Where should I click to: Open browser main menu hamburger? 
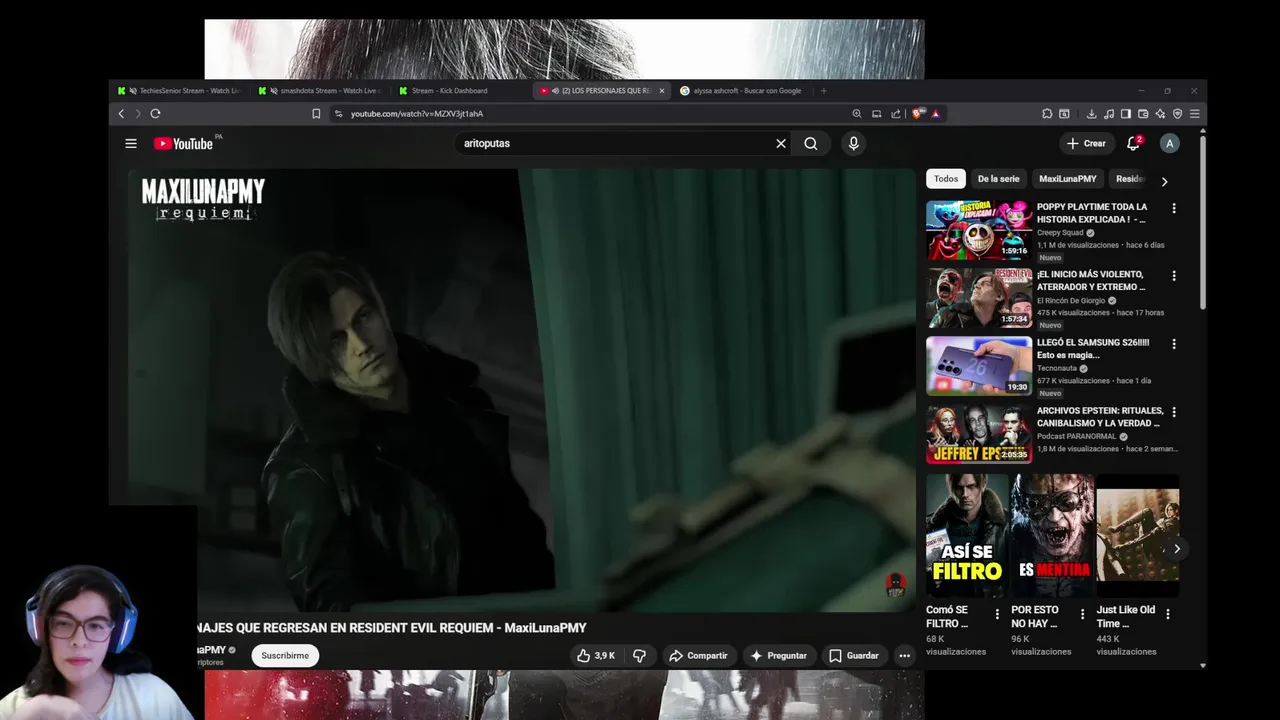[1194, 114]
